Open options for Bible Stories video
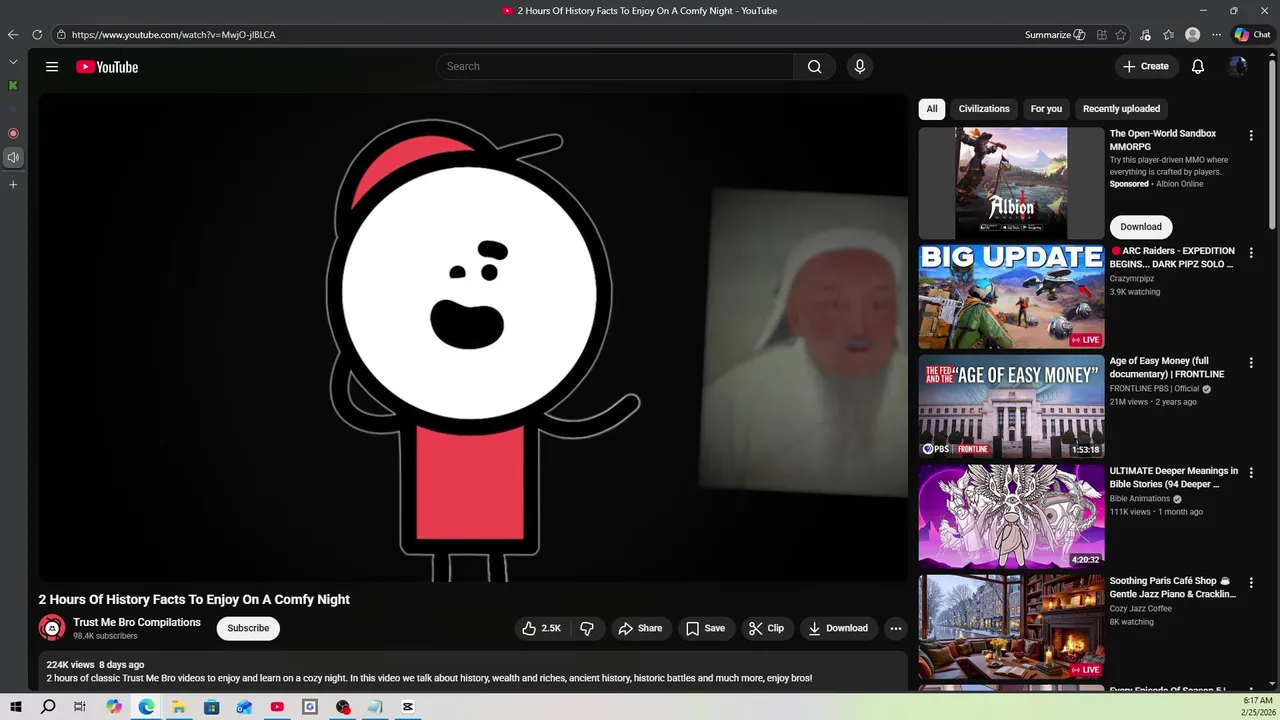Screen dimensions: 1280x720 pyautogui.click(x=1250, y=473)
